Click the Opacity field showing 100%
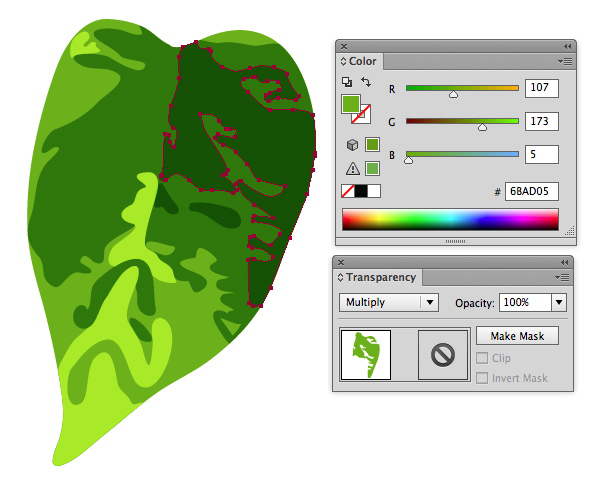Screen dimensions: 600x480 click(x=525, y=302)
